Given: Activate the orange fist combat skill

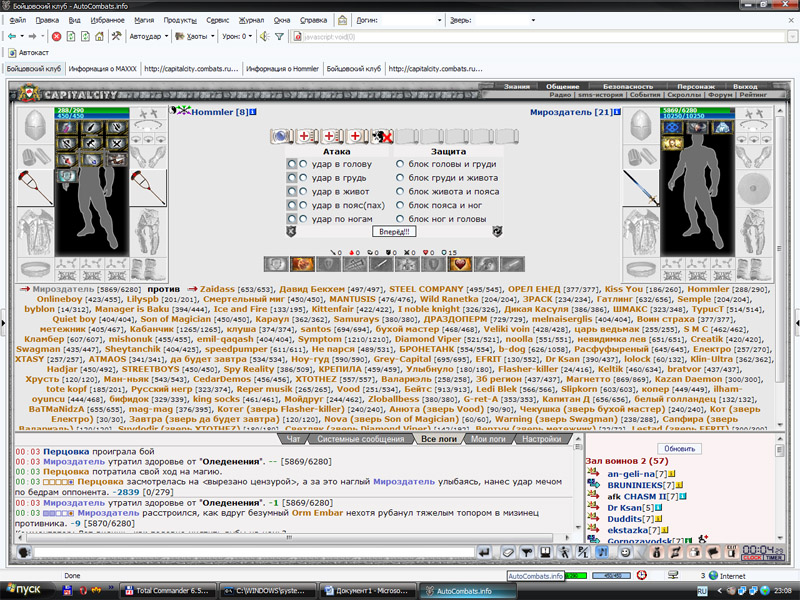Looking at the screenshot, I should (302, 264).
